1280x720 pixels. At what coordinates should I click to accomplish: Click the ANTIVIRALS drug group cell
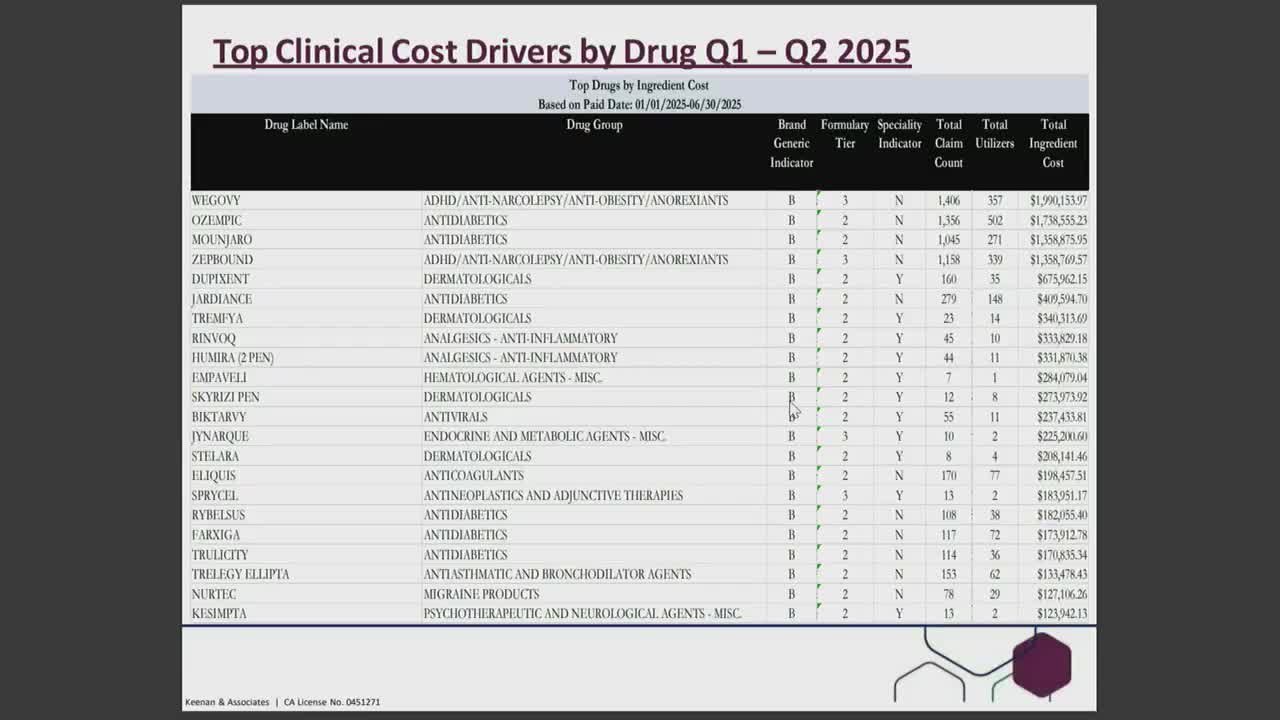(x=455, y=417)
